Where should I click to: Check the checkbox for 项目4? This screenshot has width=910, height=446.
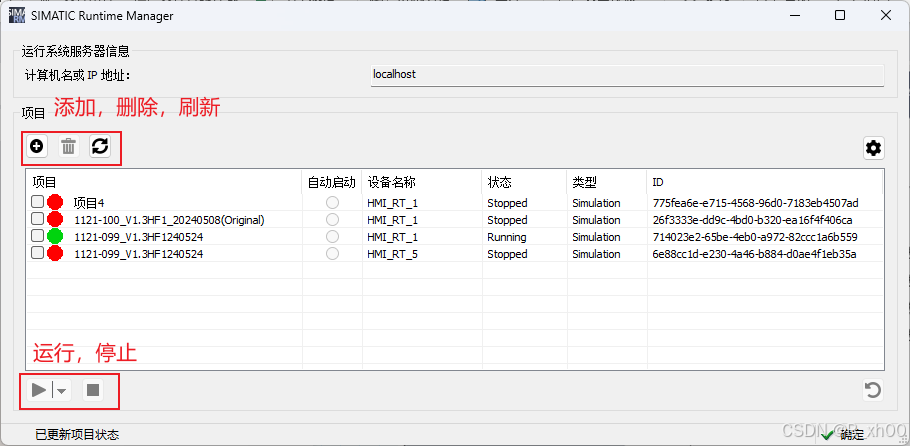pyautogui.click(x=37, y=202)
